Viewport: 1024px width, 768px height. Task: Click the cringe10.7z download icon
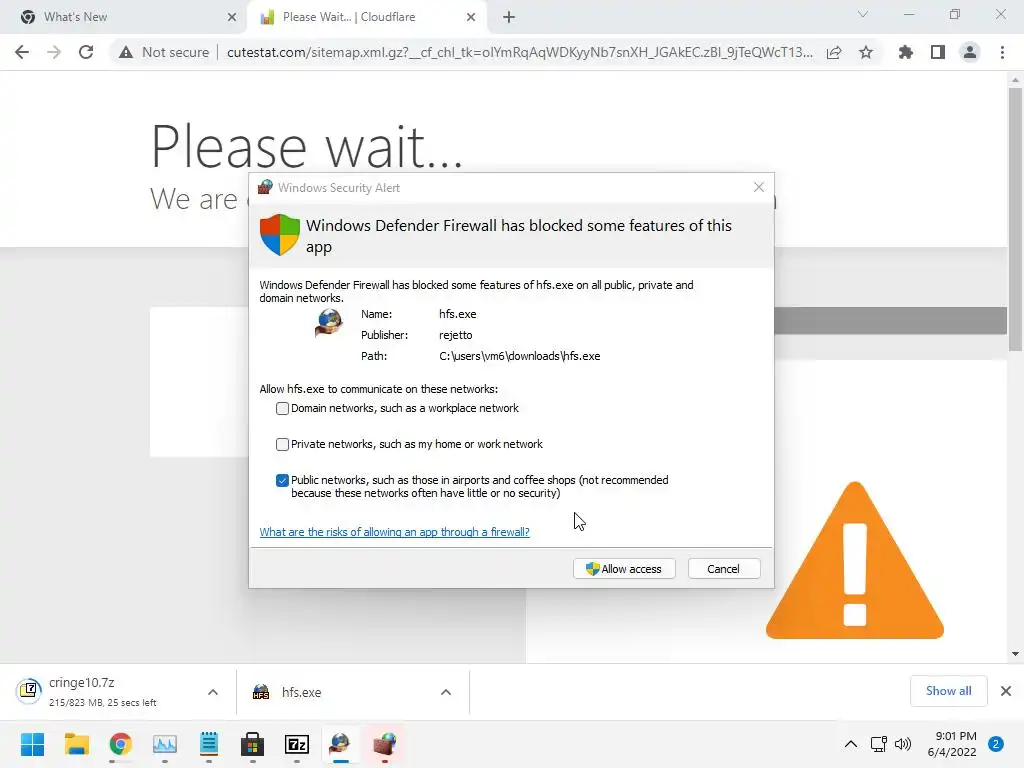pyautogui.click(x=29, y=690)
